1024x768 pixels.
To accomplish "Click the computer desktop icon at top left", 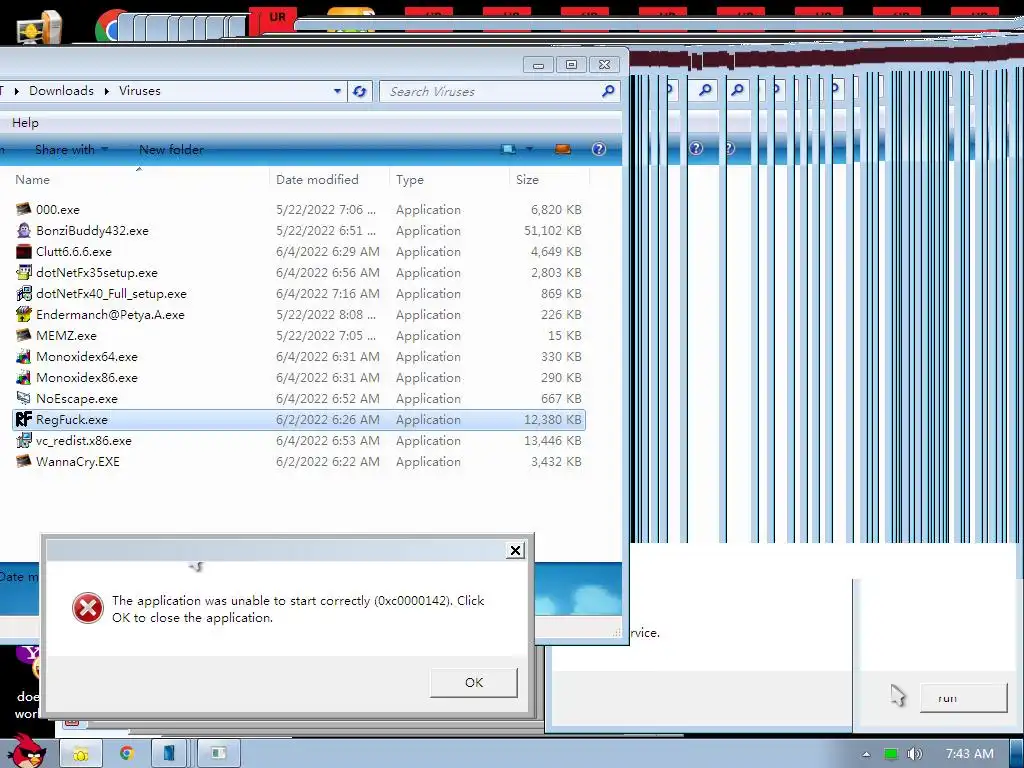I will tap(39, 27).
